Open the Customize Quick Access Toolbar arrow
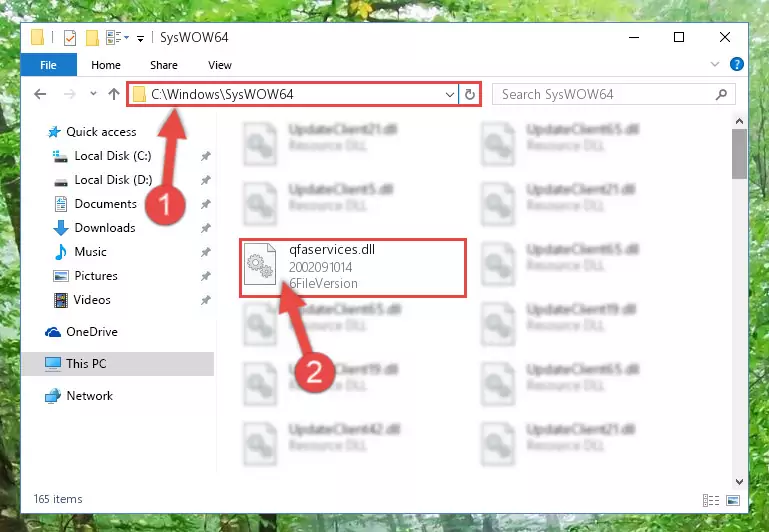769x532 pixels. tap(140, 39)
